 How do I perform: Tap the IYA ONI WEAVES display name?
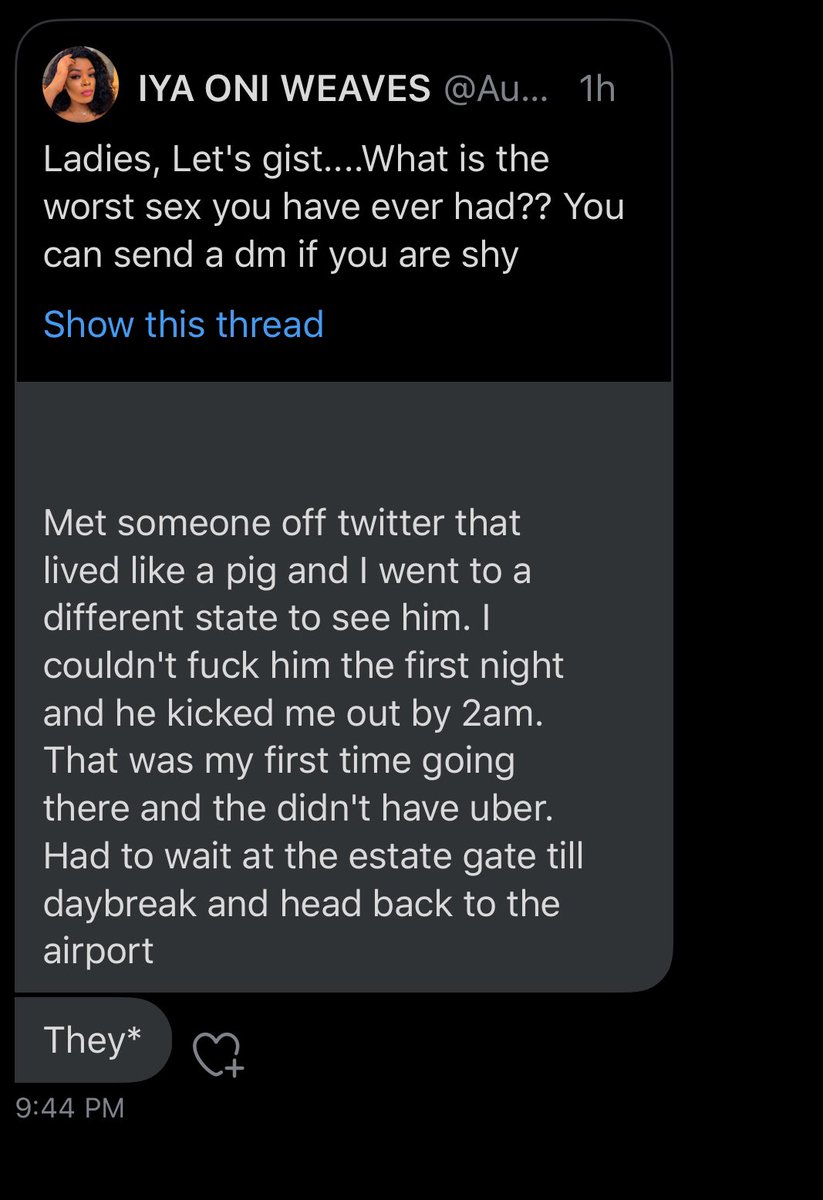283,90
